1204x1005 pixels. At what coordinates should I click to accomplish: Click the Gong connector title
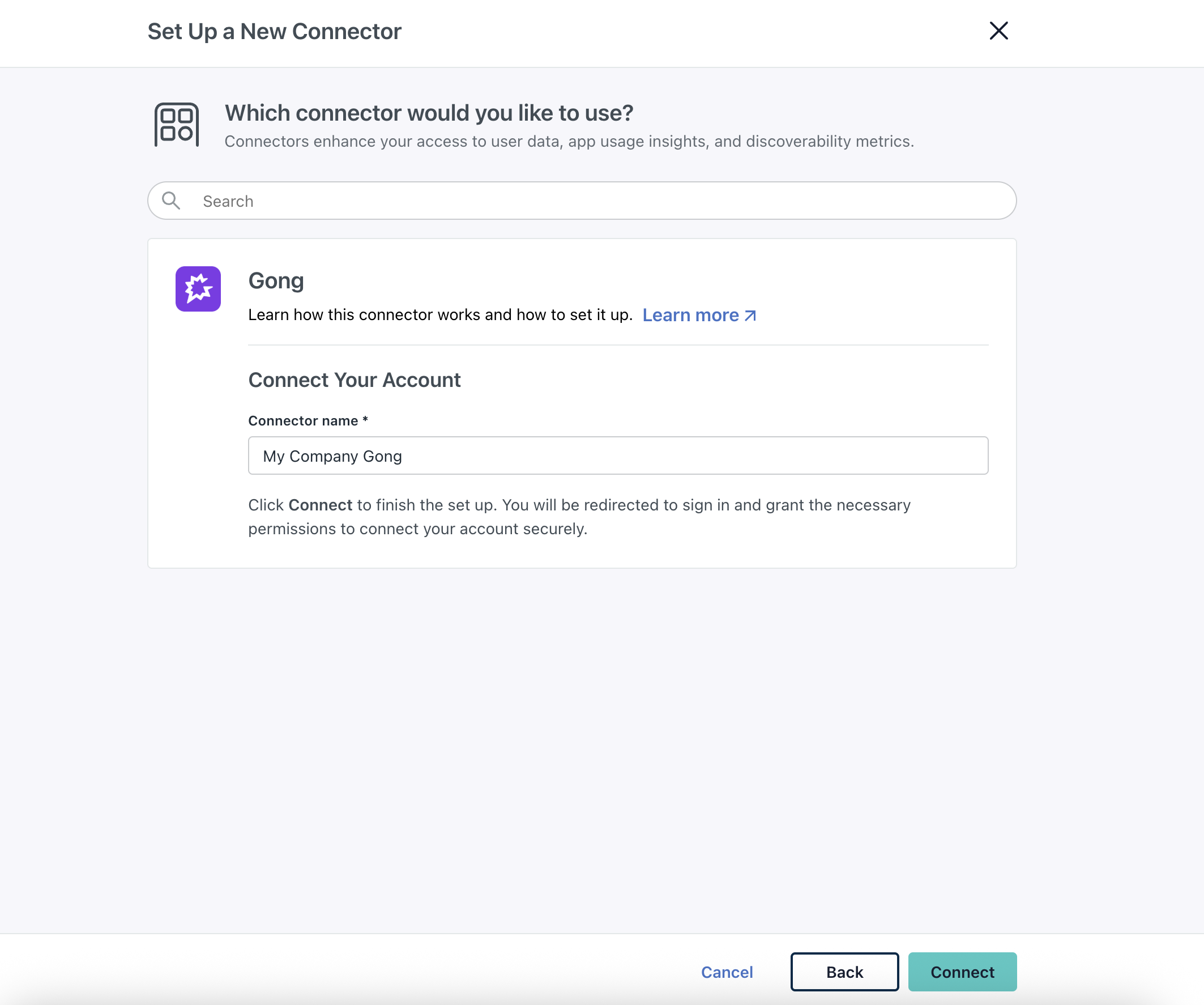[276, 280]
